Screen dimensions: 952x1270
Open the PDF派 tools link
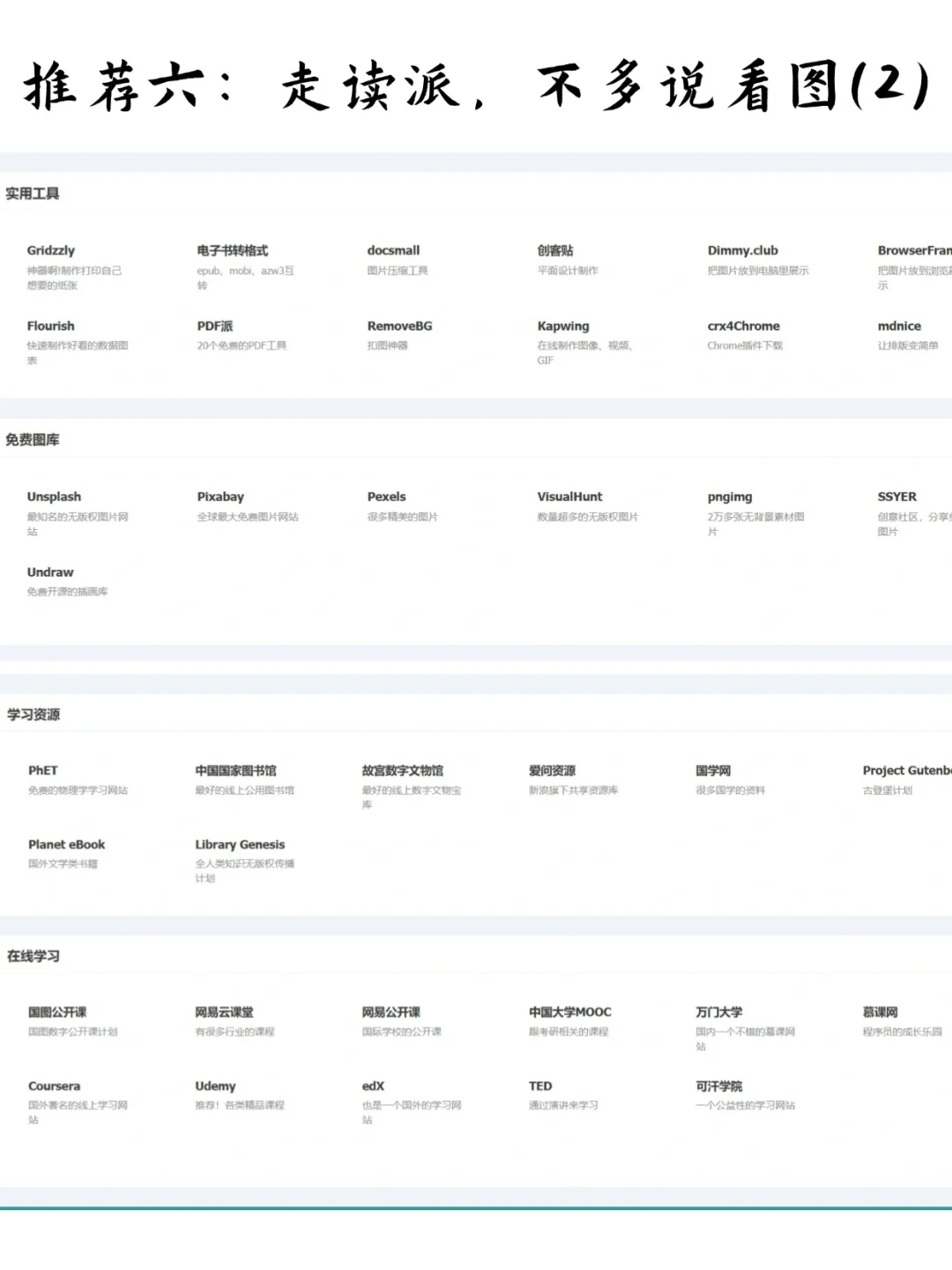click(215, 325)
